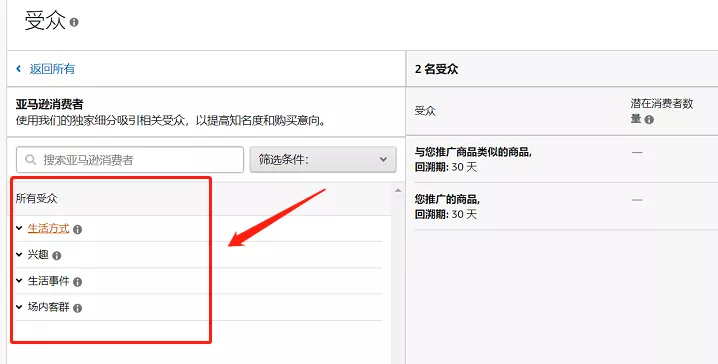
Task: Go back via 返回所有 link
Action: [x=52, y=69]
